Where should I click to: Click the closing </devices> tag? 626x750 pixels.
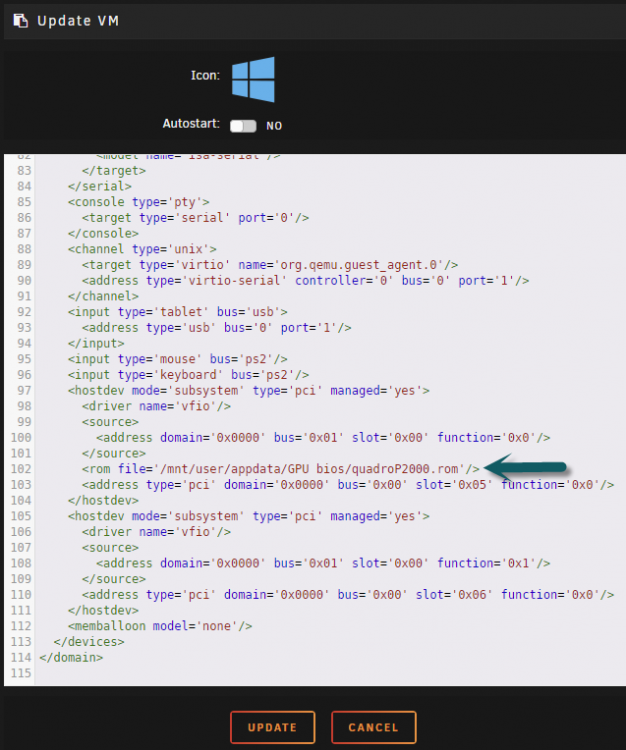click(x=89, y=641)
